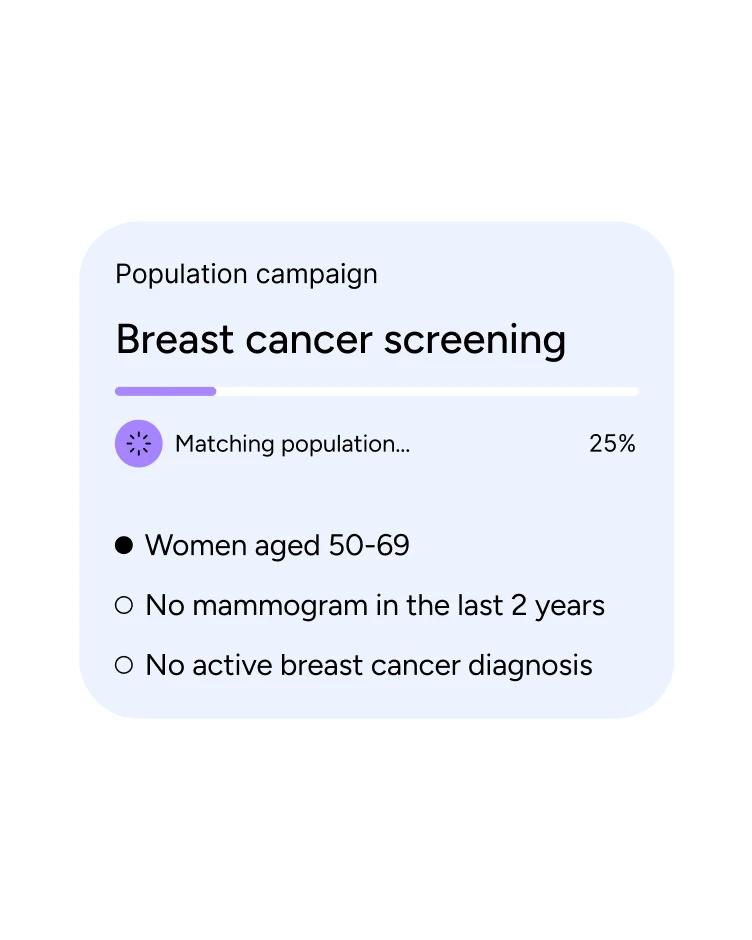
Task: Click the 25% progress value
Action: [612, 444]
